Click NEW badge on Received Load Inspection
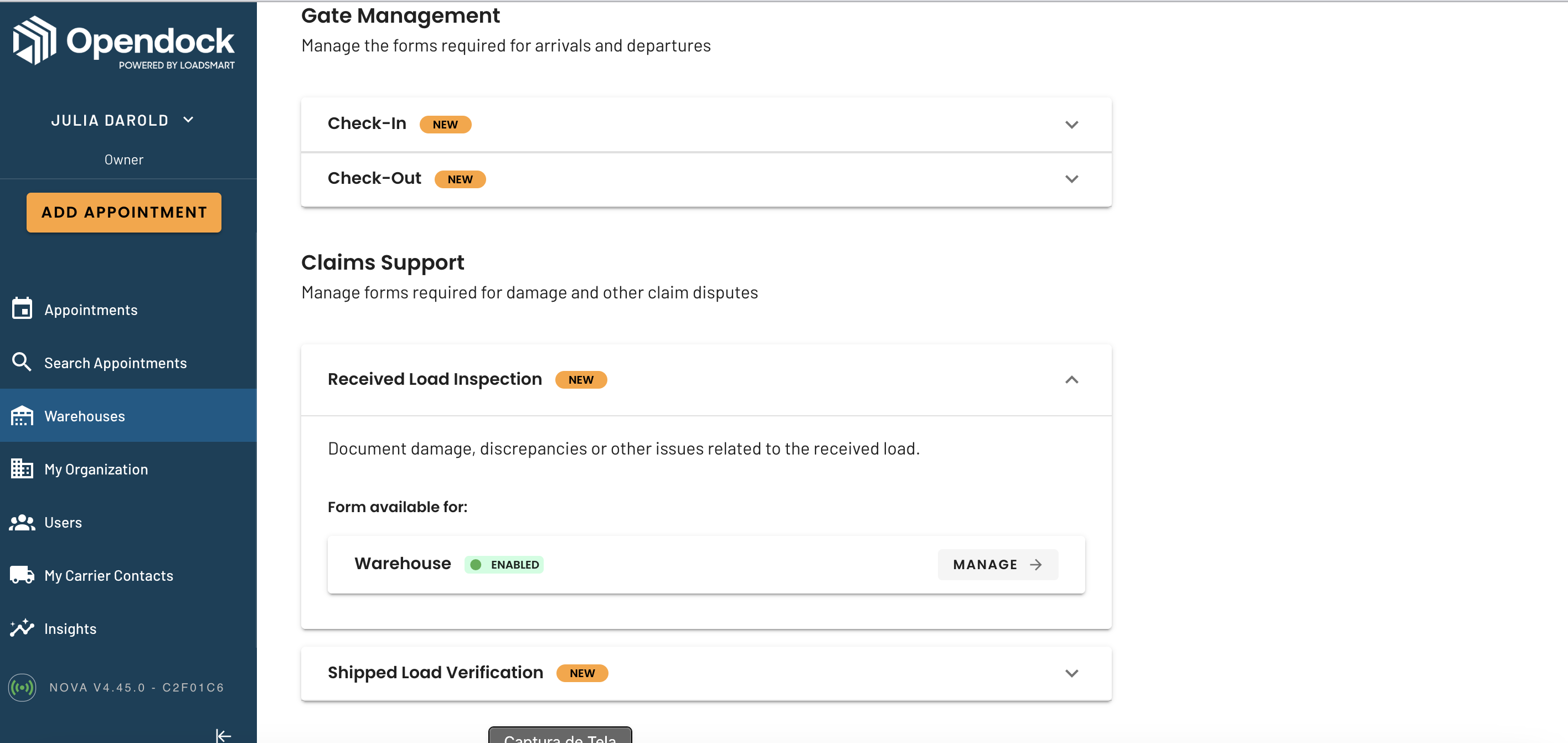 (x=581, y=380)
